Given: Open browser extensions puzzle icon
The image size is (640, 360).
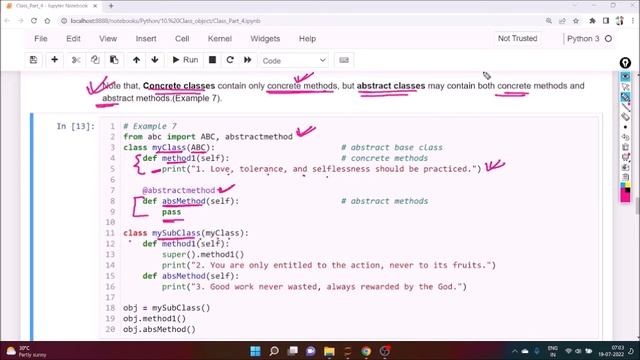Looking at the screenshot, I should tap(592, 21).
